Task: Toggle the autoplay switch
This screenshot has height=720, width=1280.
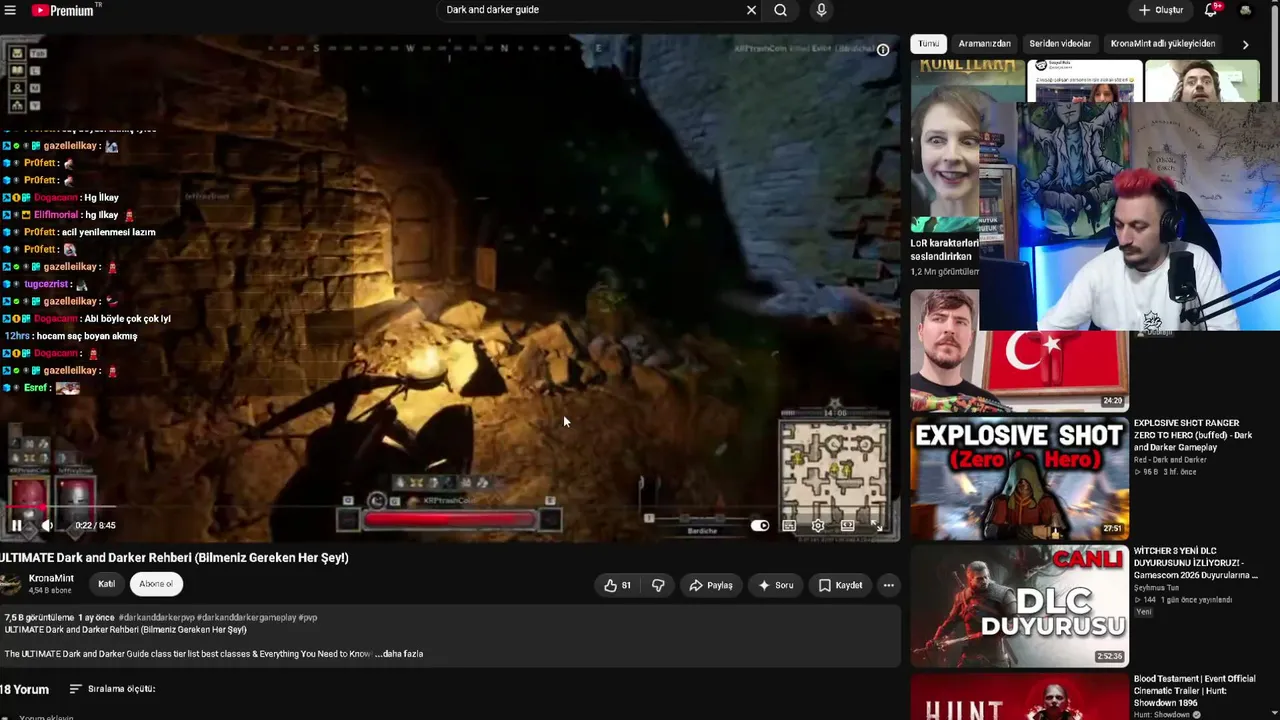Action: tap(760, 525)
